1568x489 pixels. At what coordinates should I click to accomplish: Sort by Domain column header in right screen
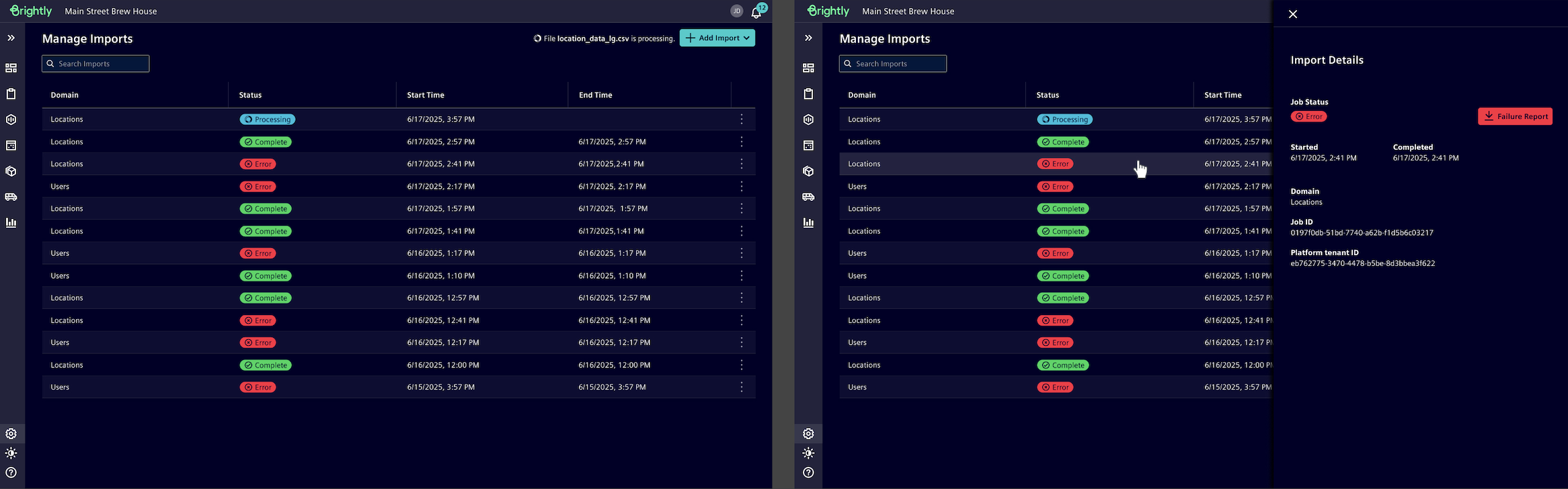[862, 95]
